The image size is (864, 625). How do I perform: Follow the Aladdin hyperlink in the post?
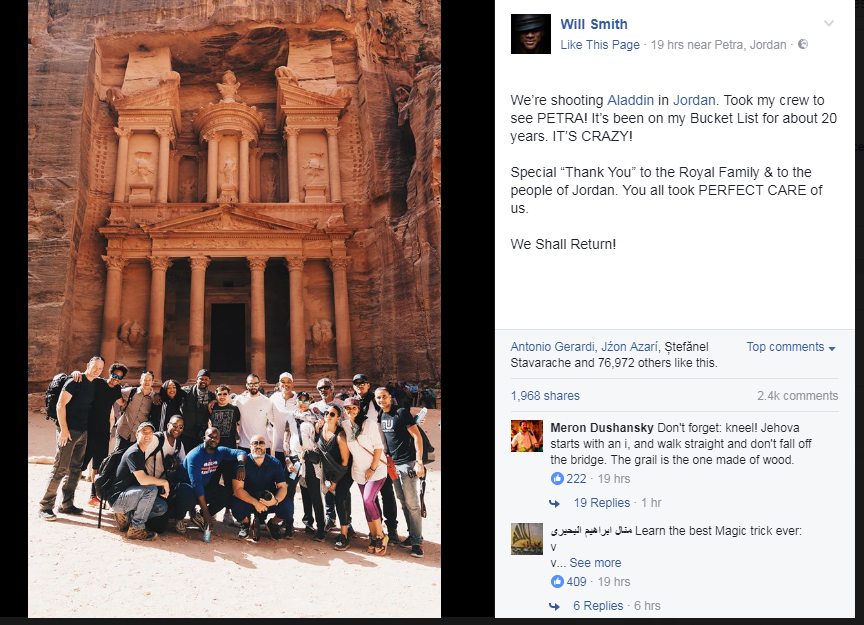click(x=630, y=100)
